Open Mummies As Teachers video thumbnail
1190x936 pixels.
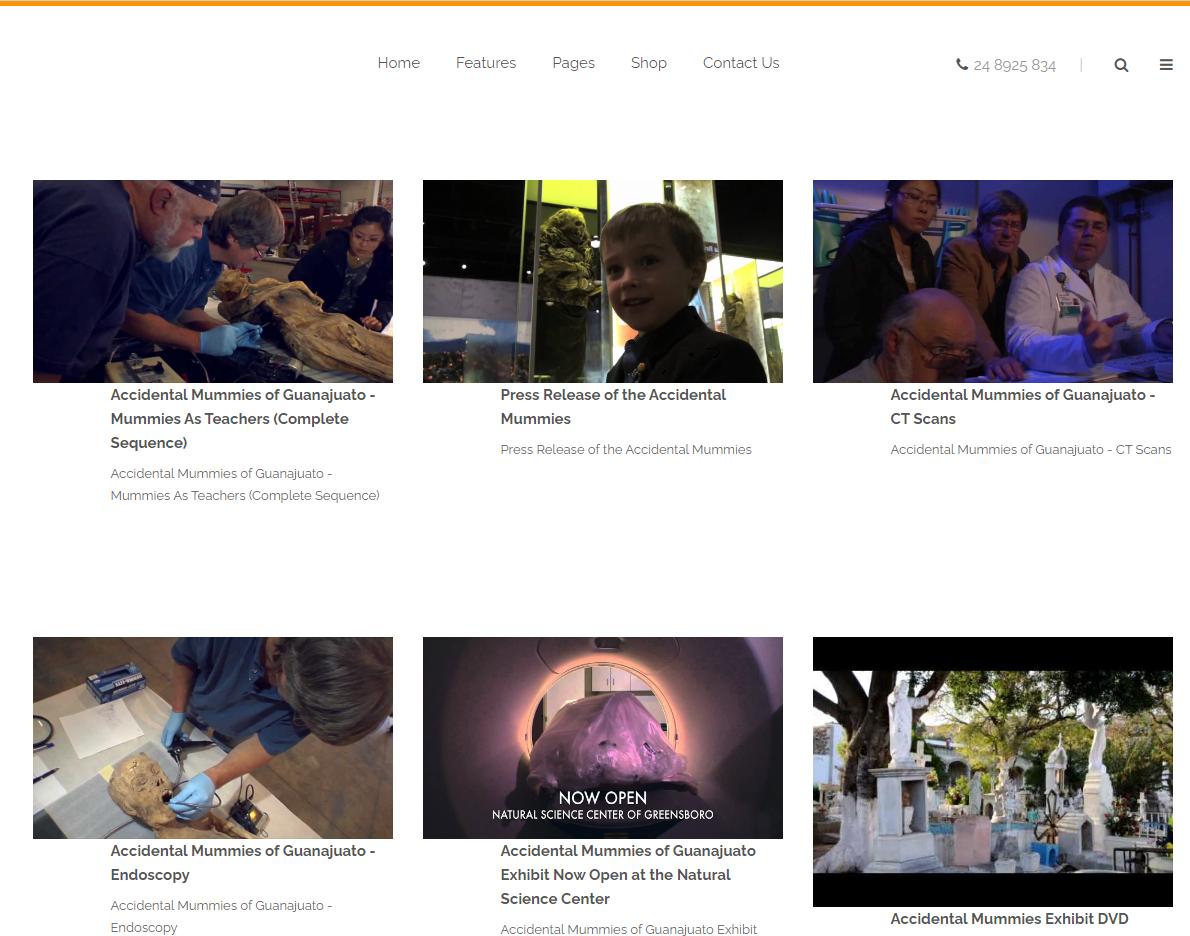[x=212, y=281]
